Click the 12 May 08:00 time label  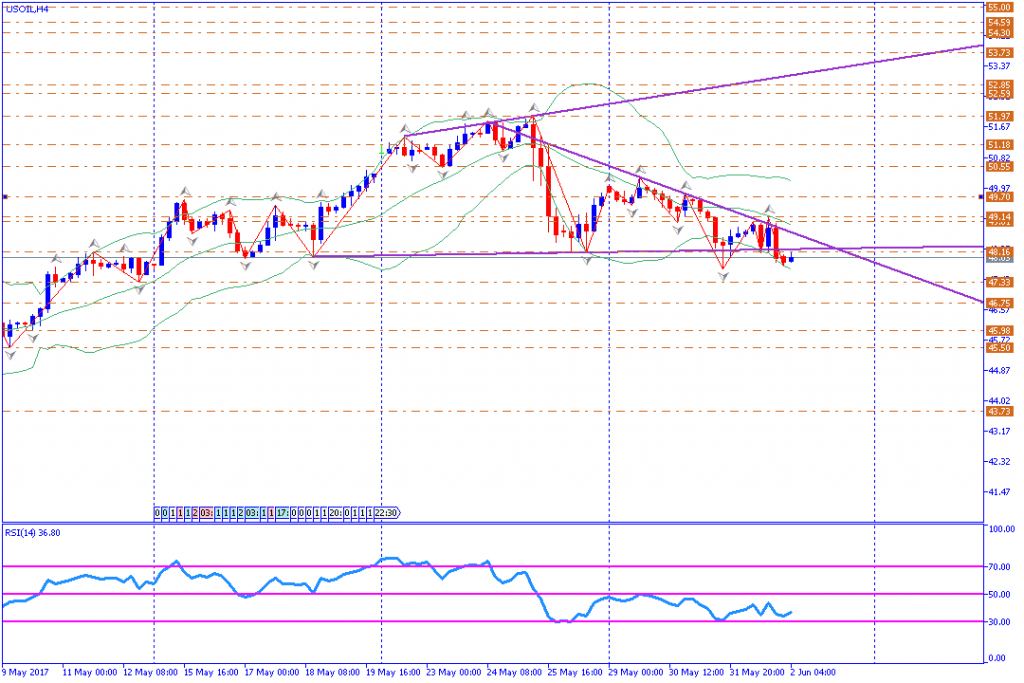point(150,672)
